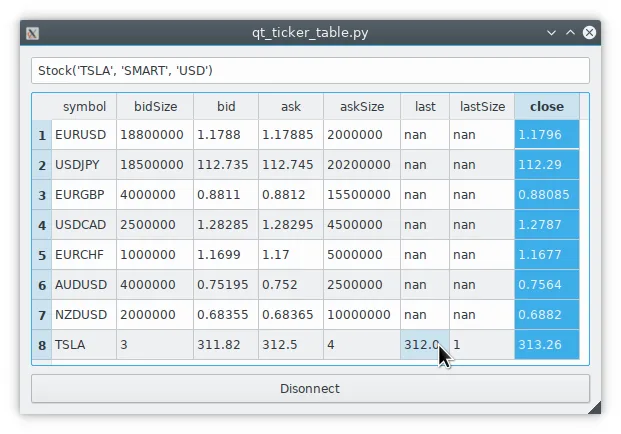
Task: Select TSLA bid value 311.82
Action: pos(226,345)
